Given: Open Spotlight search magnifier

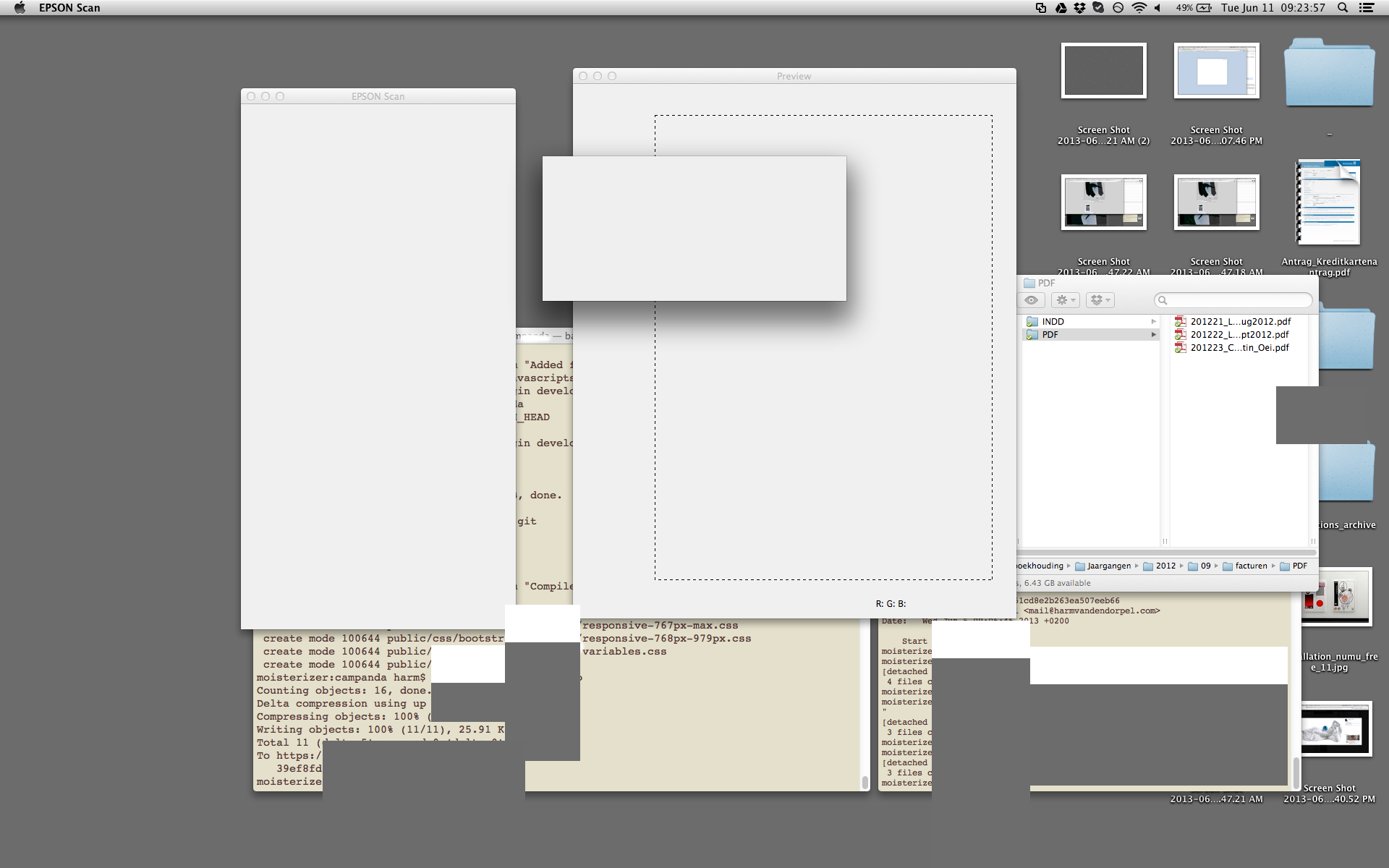Looking at the screenshot, I should coord(1343,8).
